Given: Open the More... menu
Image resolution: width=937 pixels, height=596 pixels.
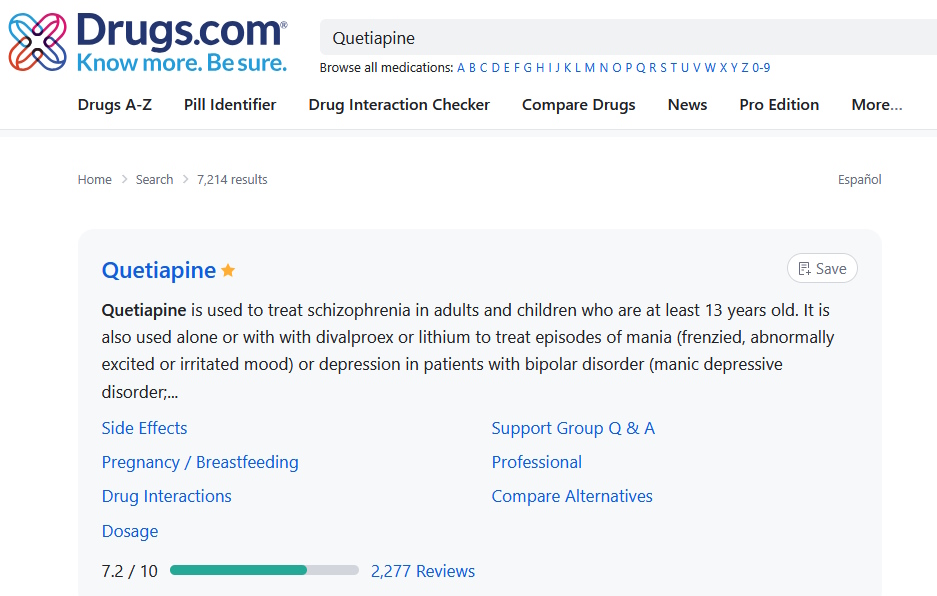Looking at the screenshot, I should [877, 105].
